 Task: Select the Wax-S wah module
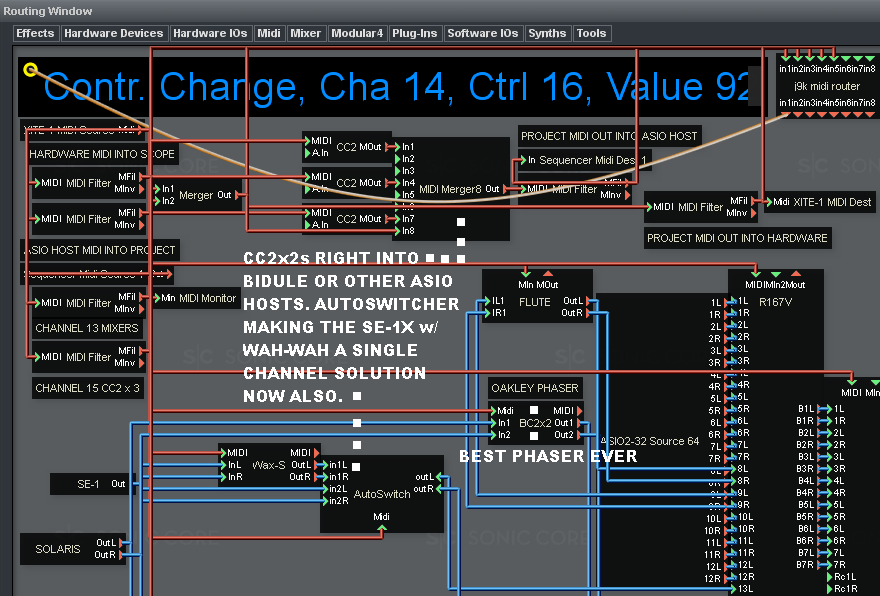tap(268, 464)
